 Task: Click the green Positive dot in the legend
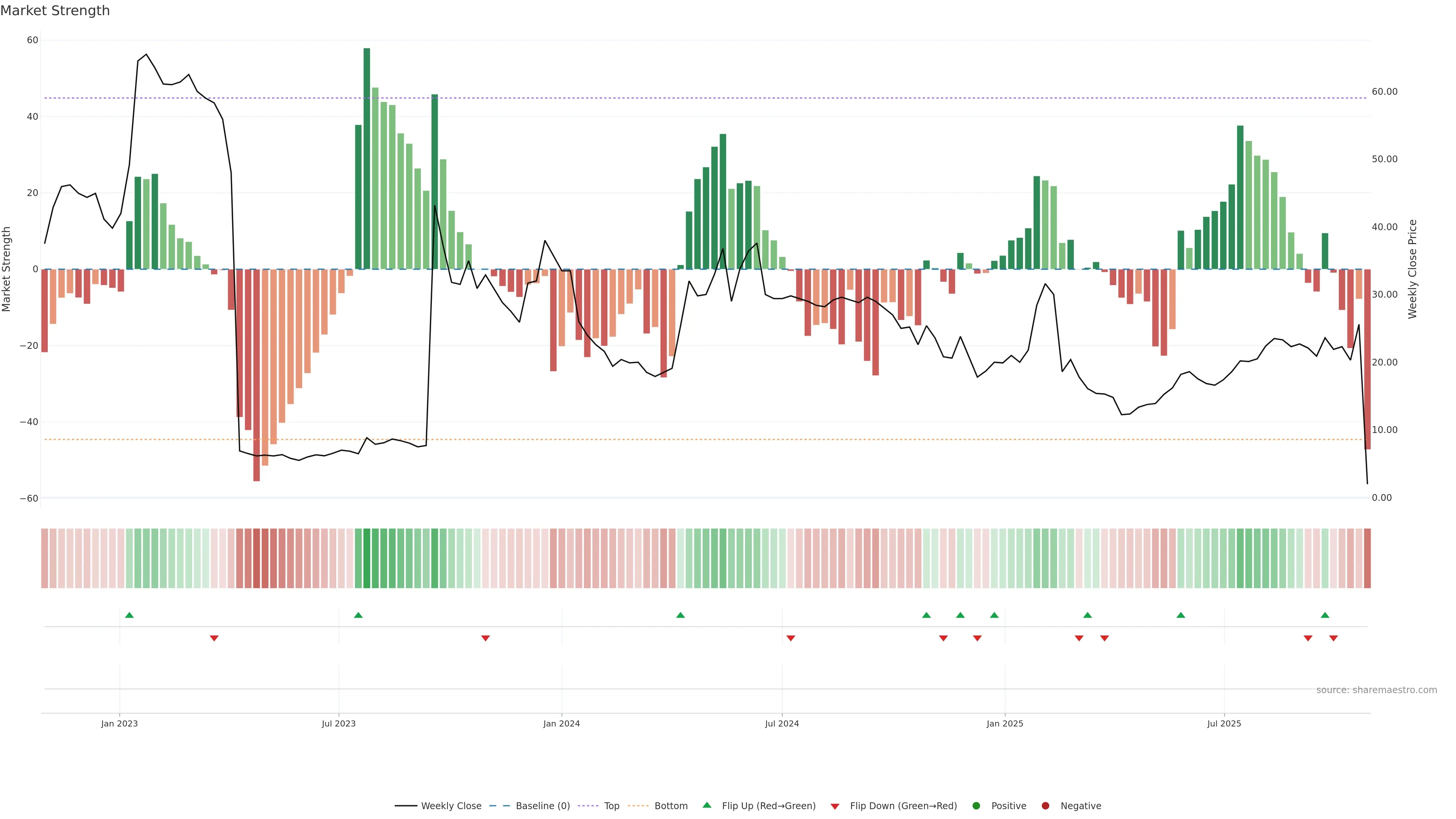976,806
